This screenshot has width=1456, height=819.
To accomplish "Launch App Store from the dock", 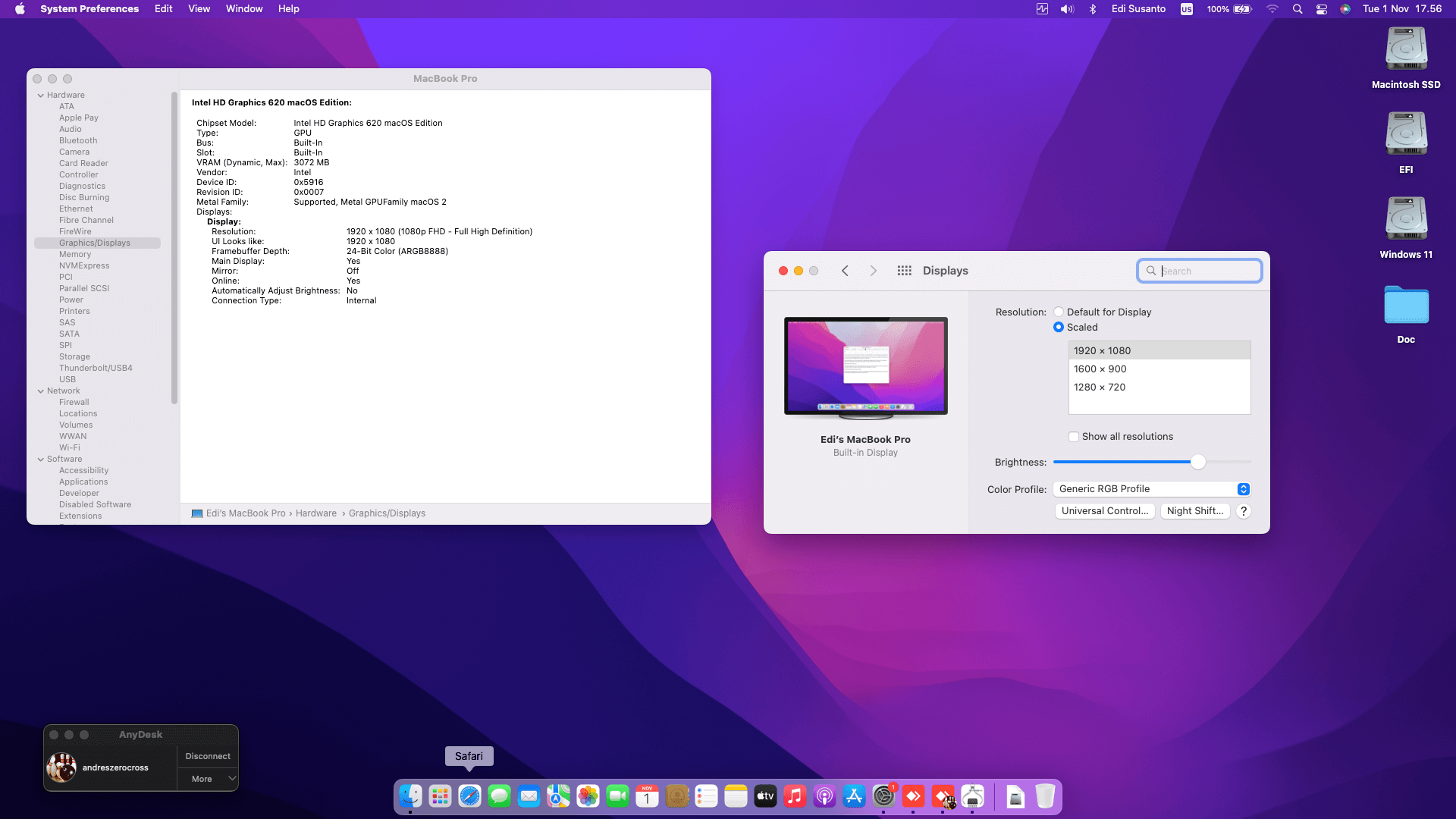I will coord(854,796).
